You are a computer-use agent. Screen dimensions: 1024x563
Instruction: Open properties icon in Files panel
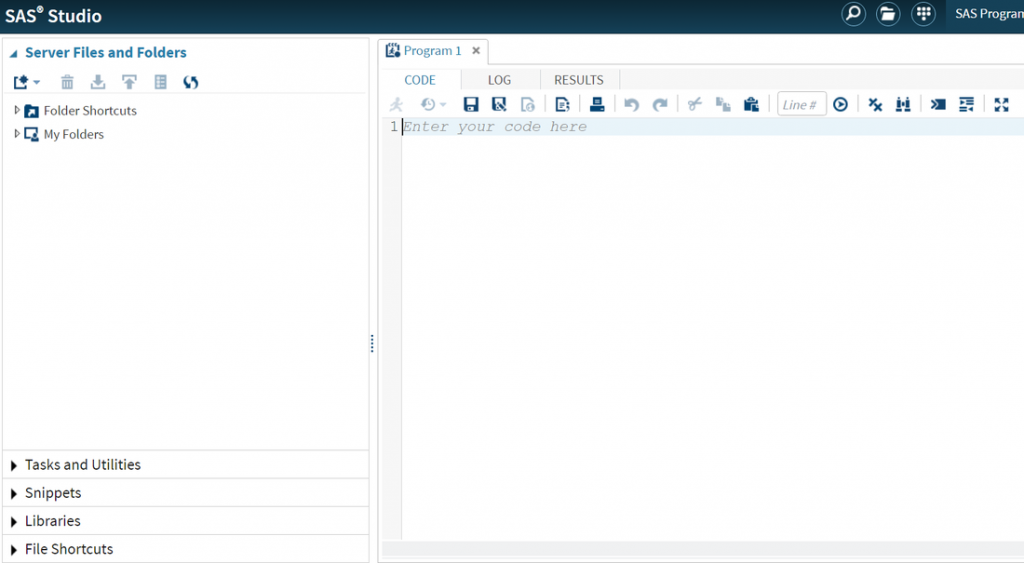pos(161,82)
